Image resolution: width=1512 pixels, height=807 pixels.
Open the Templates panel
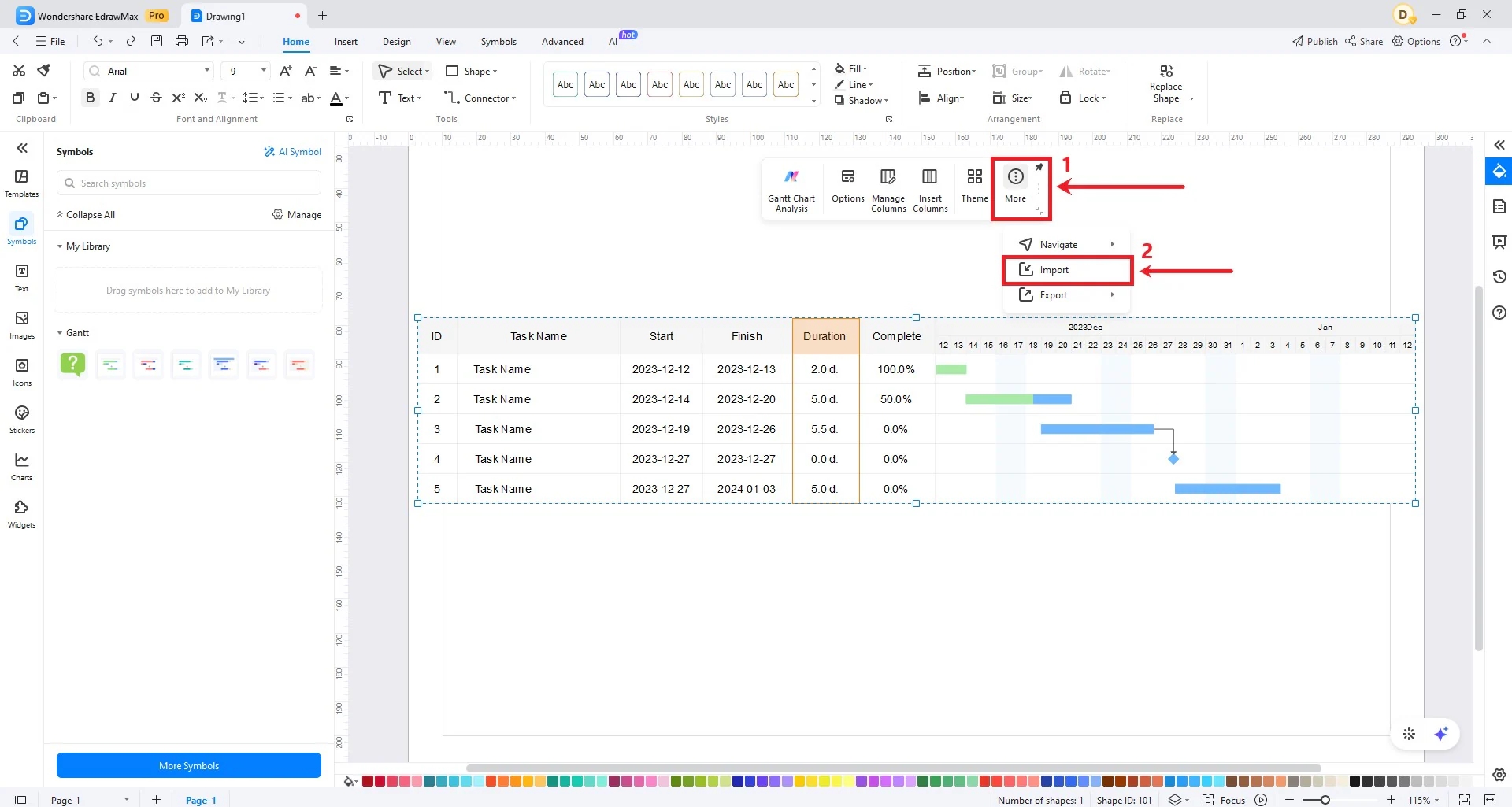point(21,183)
